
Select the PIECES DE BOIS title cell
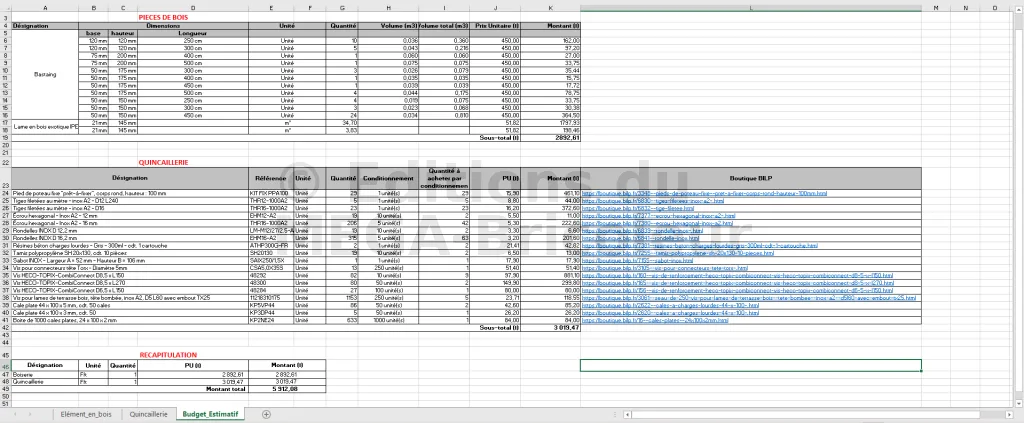pos(163,16)
